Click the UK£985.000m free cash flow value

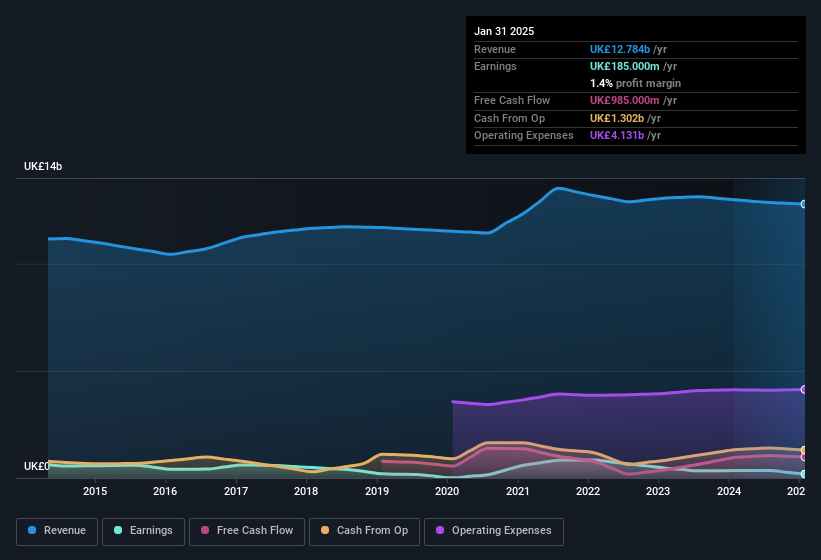coord(625,100)
